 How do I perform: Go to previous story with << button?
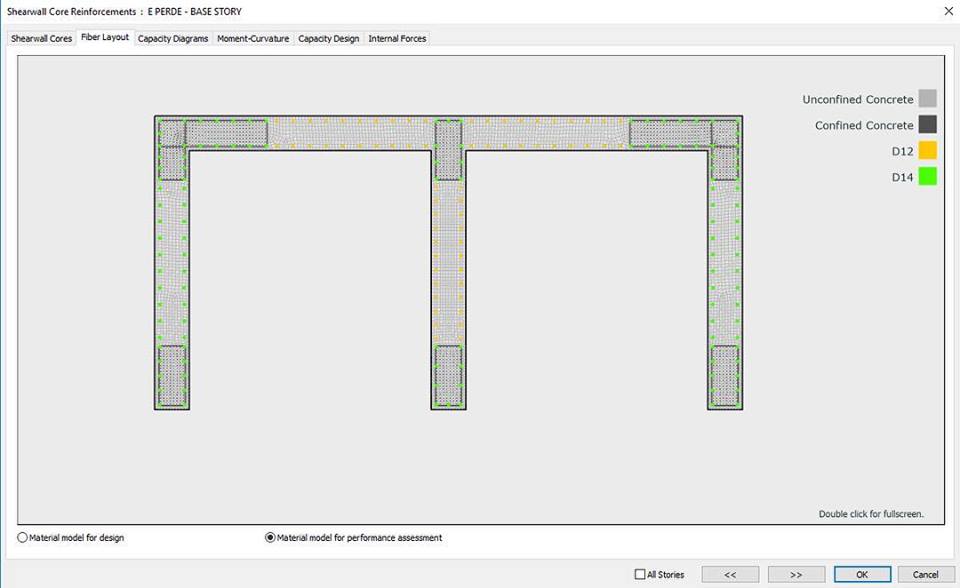click(730, 575)
